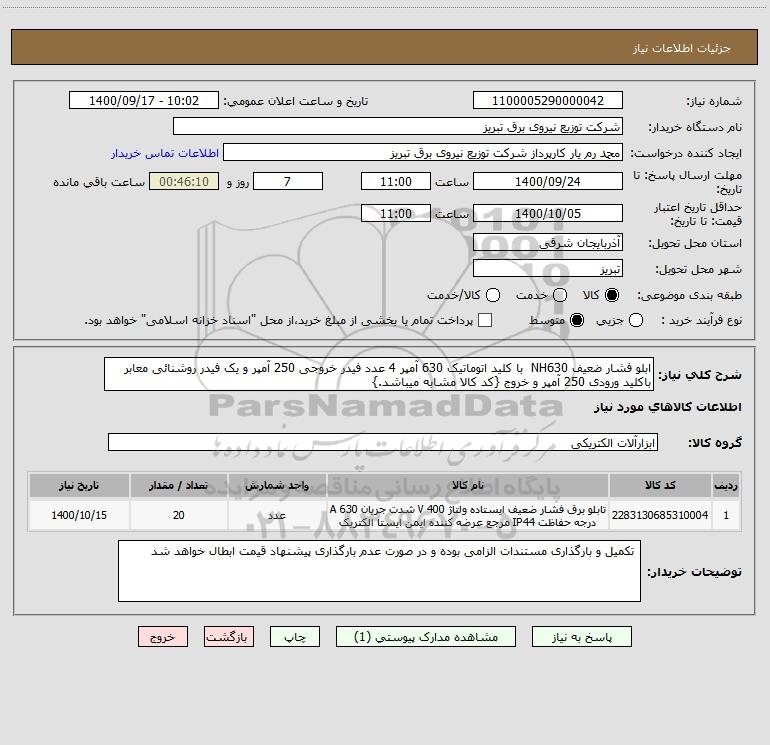This screenshot has height=745, width=770.
Task: Click the need date cell 1400/10/15
Action: 79,515
